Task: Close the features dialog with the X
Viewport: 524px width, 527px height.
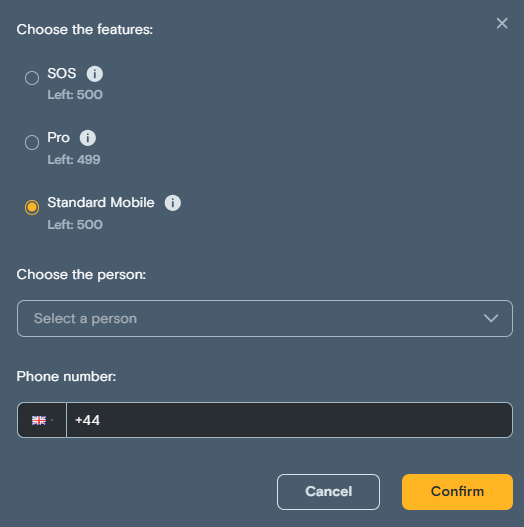Action: coord(502,23)
